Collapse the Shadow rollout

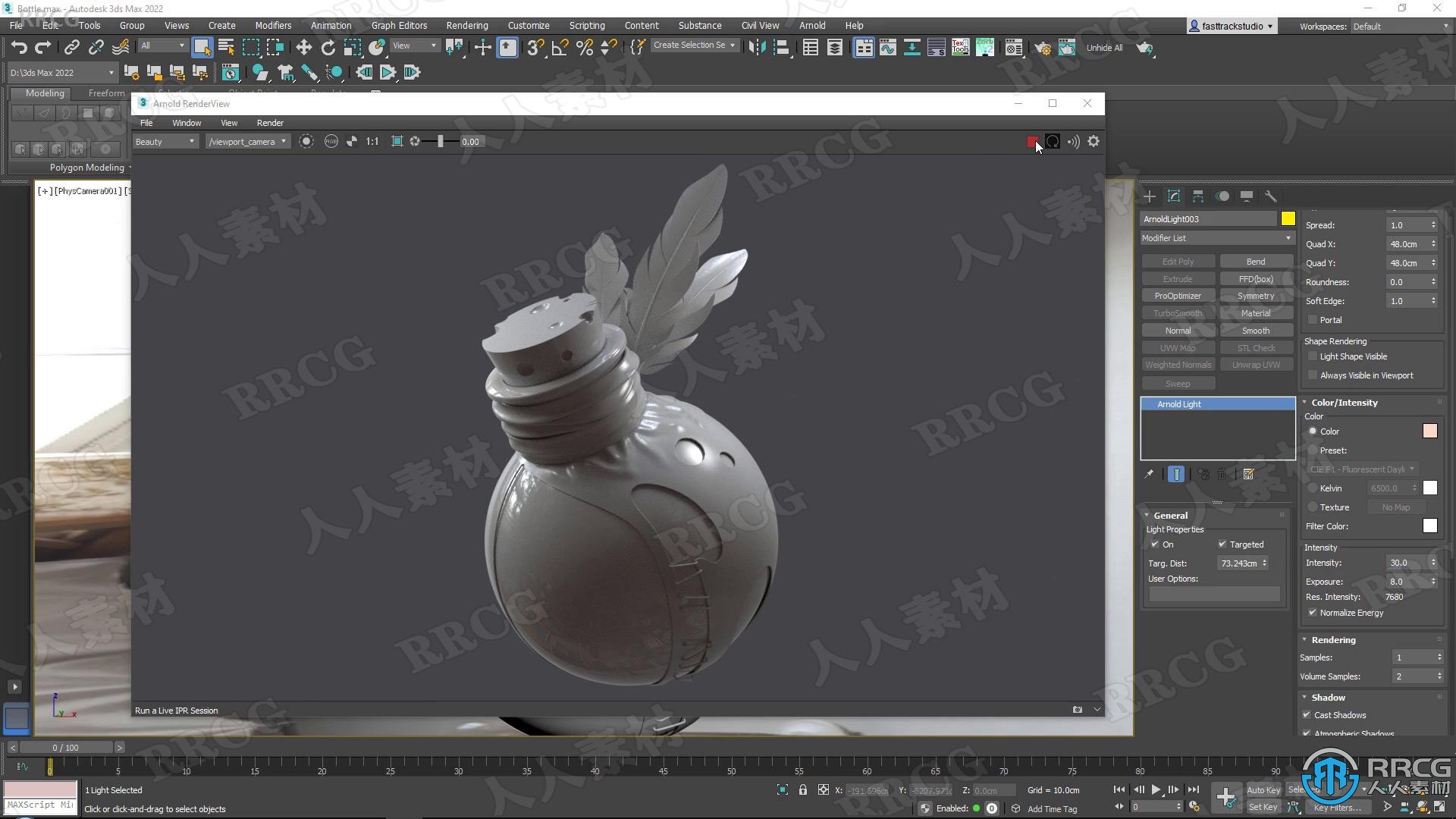coord(1328,698)
